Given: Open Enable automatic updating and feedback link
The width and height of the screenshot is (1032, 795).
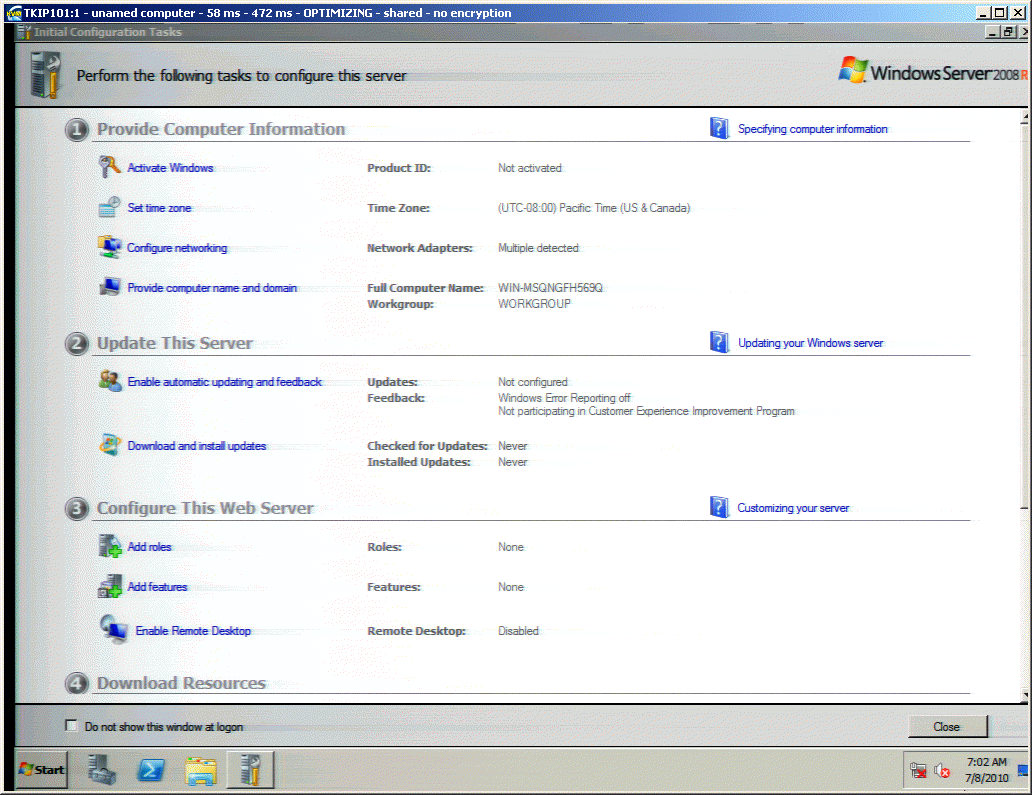Looking at the screenshot, I should click(224, 382).
